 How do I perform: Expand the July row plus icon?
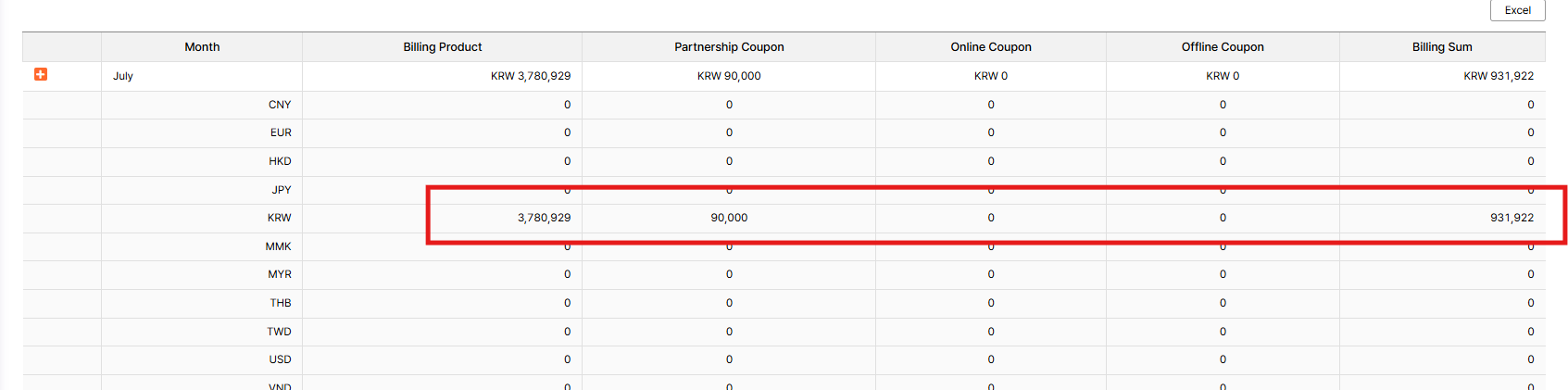41,74
